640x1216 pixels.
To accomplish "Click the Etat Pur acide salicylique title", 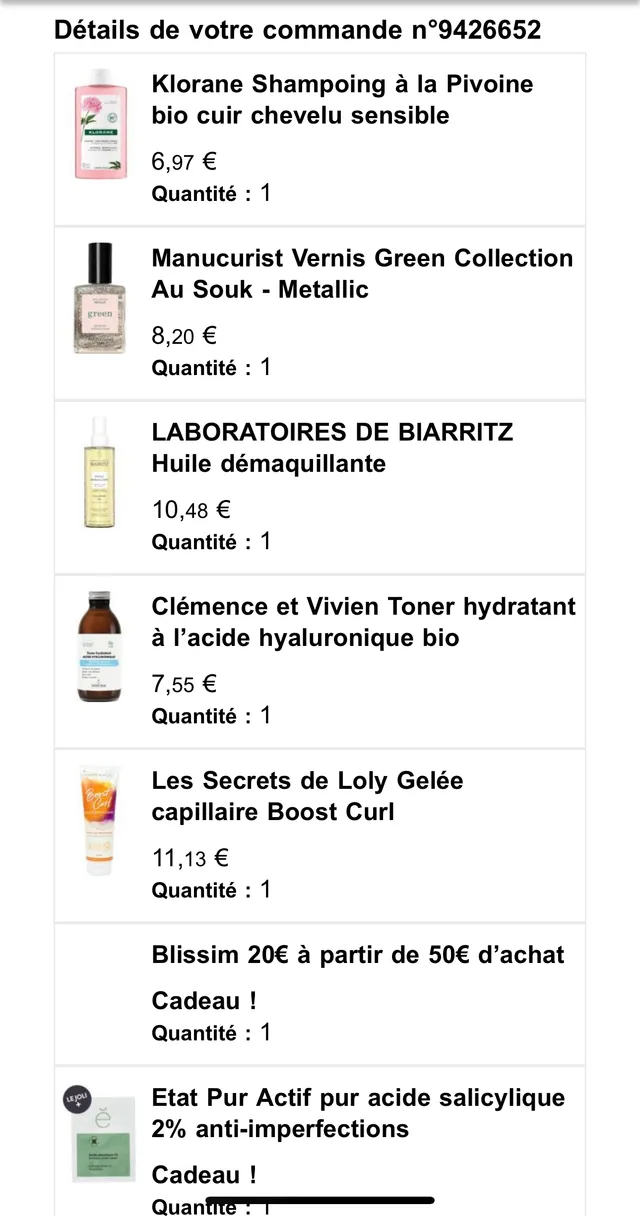I will [x=358, y=1113].
